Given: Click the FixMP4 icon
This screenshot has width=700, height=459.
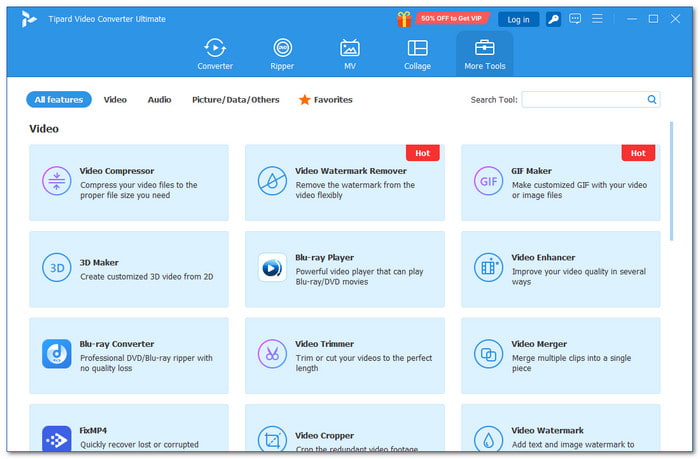Looking at the screenshot, I should point(57,439).
